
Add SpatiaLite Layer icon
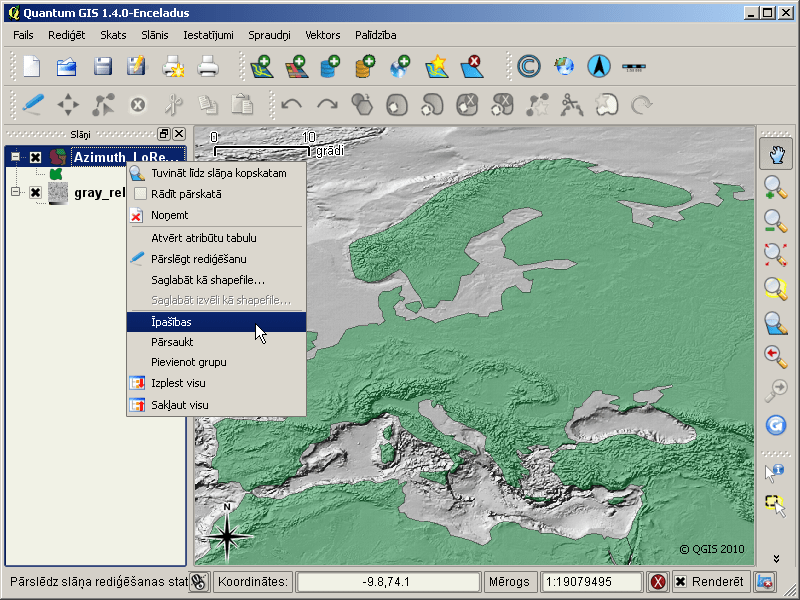pyautogui.click(x=365, y=67)
